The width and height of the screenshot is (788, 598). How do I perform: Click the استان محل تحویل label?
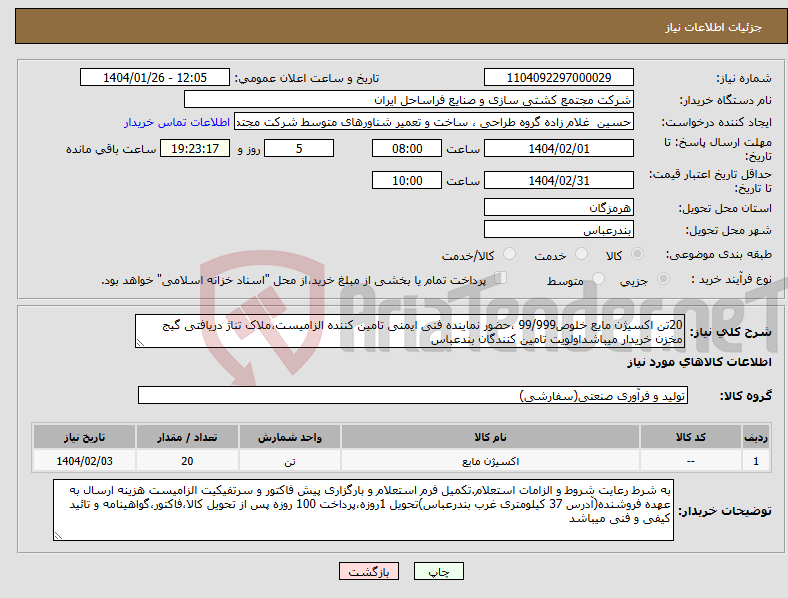point(725,208)
